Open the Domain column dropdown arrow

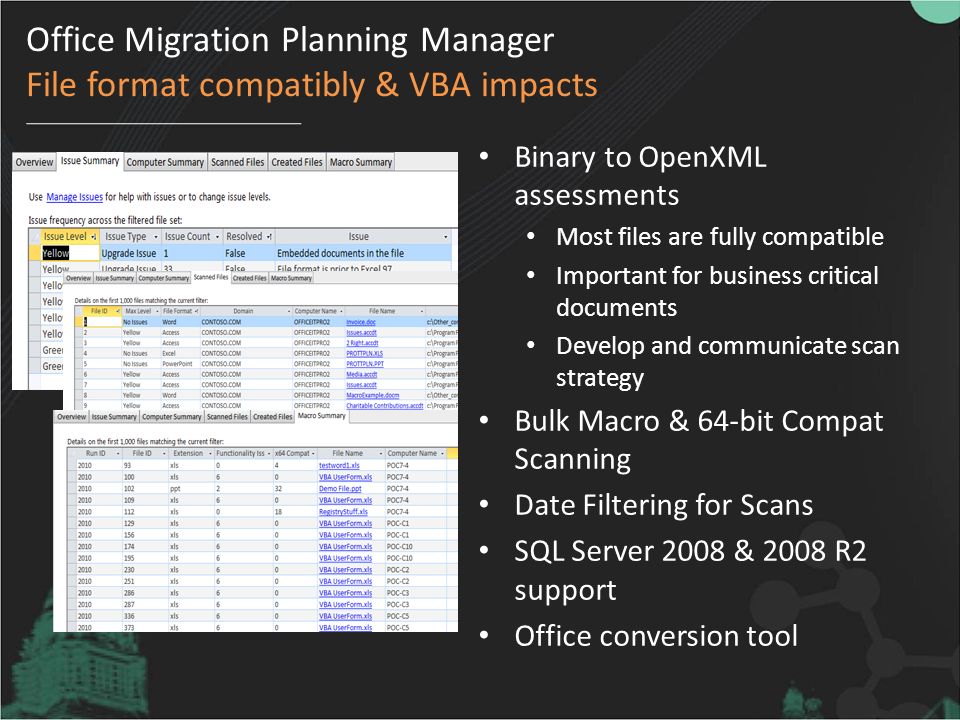point(287,312)
